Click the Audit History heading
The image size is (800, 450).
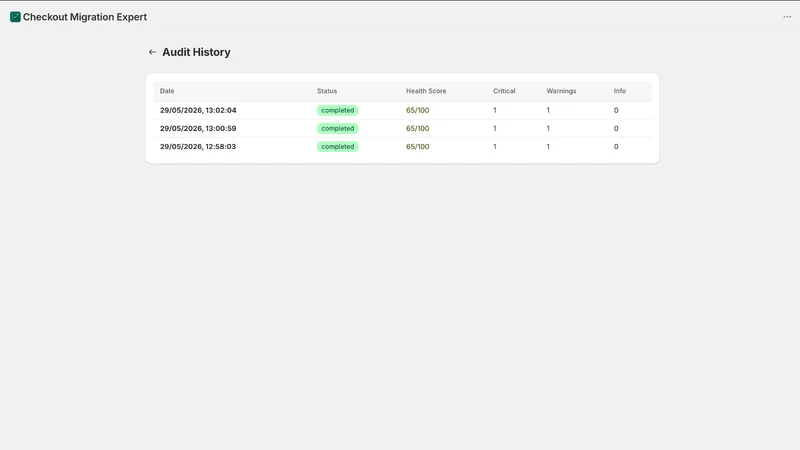click(196, 52)
